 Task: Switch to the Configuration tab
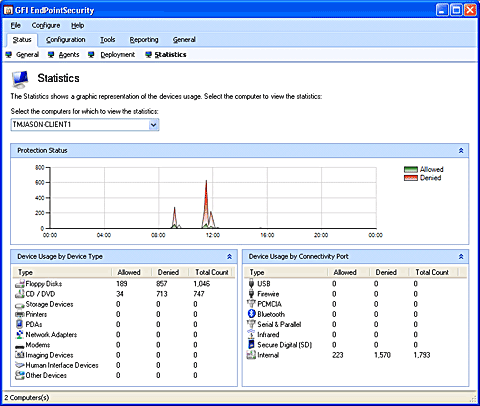click(x=66, y=40)
